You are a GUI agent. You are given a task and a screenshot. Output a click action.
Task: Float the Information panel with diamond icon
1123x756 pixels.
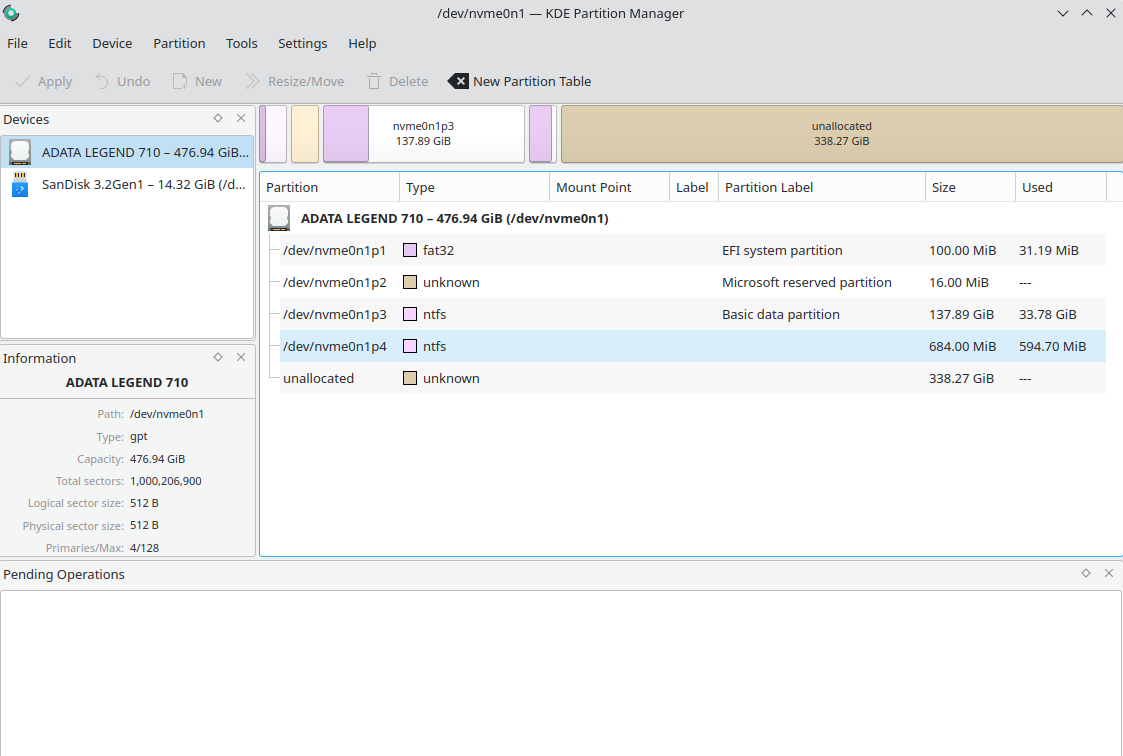coord(218,357)
